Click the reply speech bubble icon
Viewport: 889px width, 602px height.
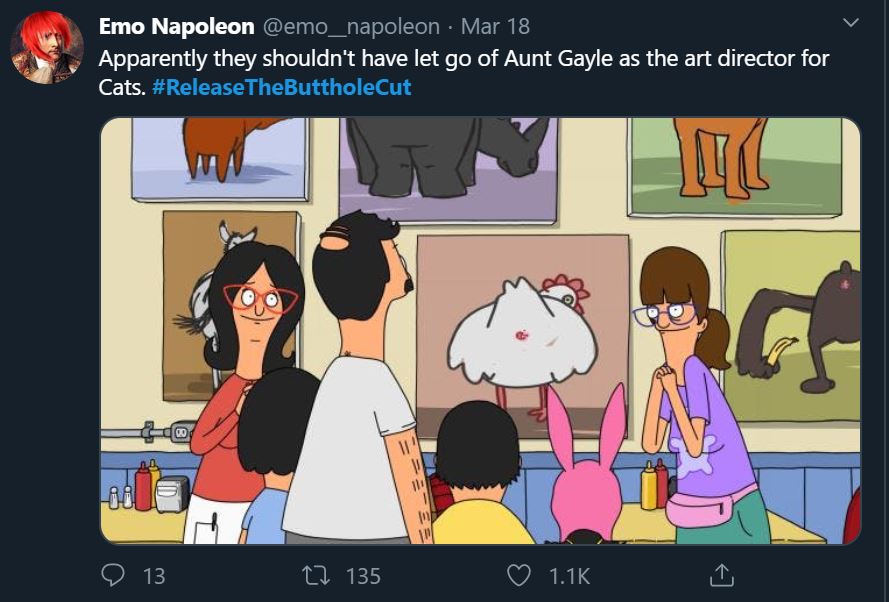[x=111, y=575]
